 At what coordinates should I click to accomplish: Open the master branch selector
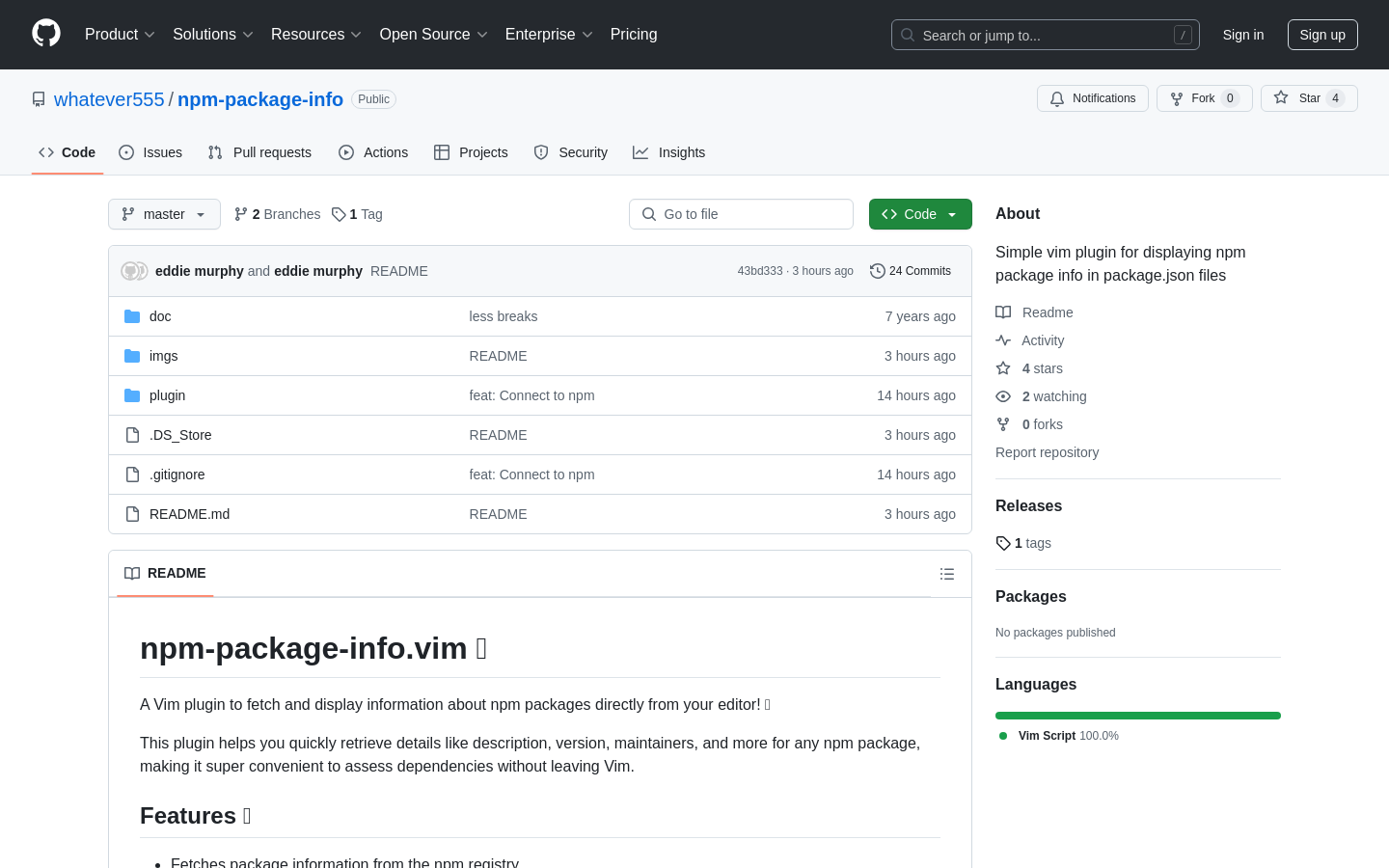coord(164,214)
